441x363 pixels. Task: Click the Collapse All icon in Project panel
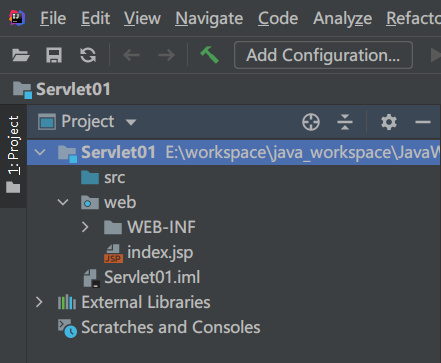(345, 122)
